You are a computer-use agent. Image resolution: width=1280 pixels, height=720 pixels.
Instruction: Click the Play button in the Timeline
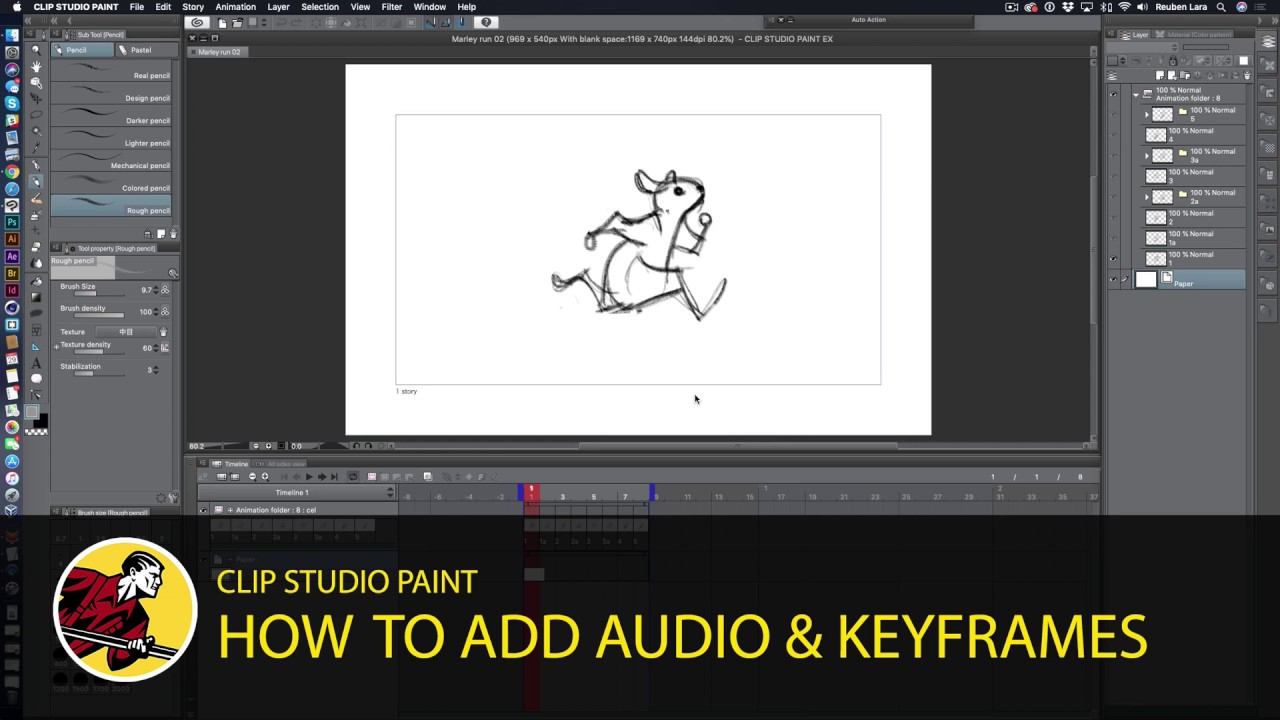coord(309,477)
